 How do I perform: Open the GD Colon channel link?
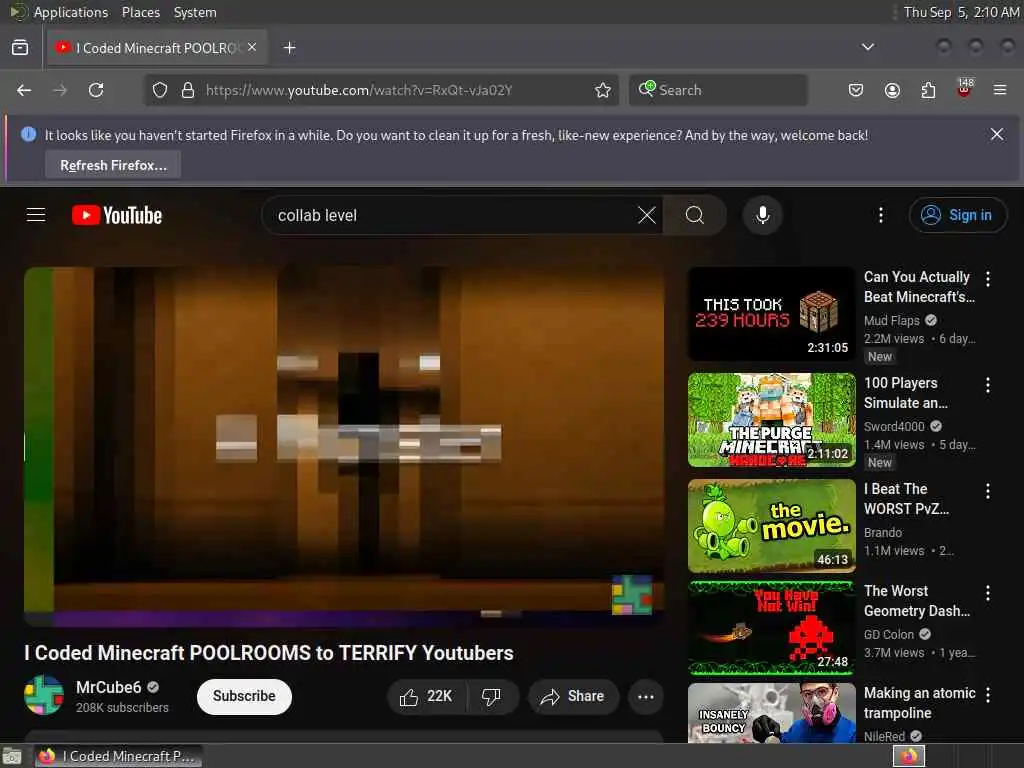tap(889, 634)
